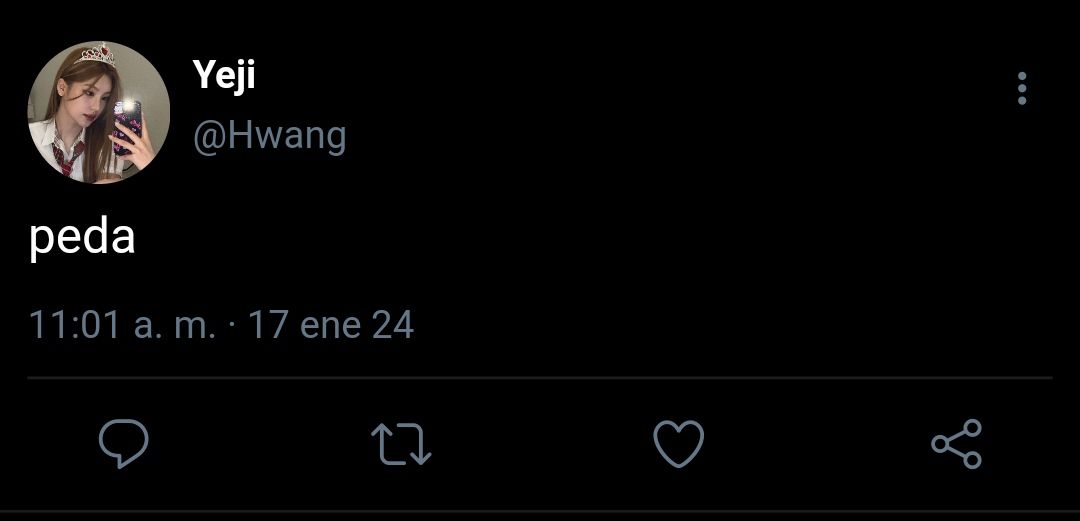Start a reply to Yeji's tweet

tap(124, 444)
